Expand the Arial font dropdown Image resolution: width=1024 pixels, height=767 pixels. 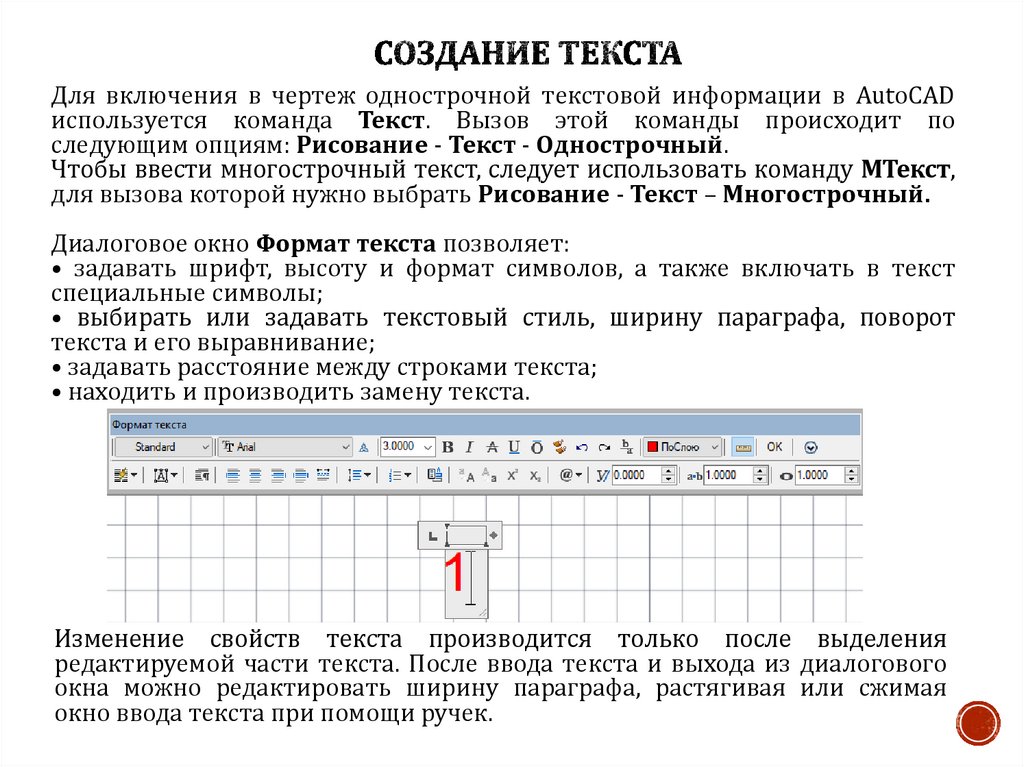coord(285,447)
